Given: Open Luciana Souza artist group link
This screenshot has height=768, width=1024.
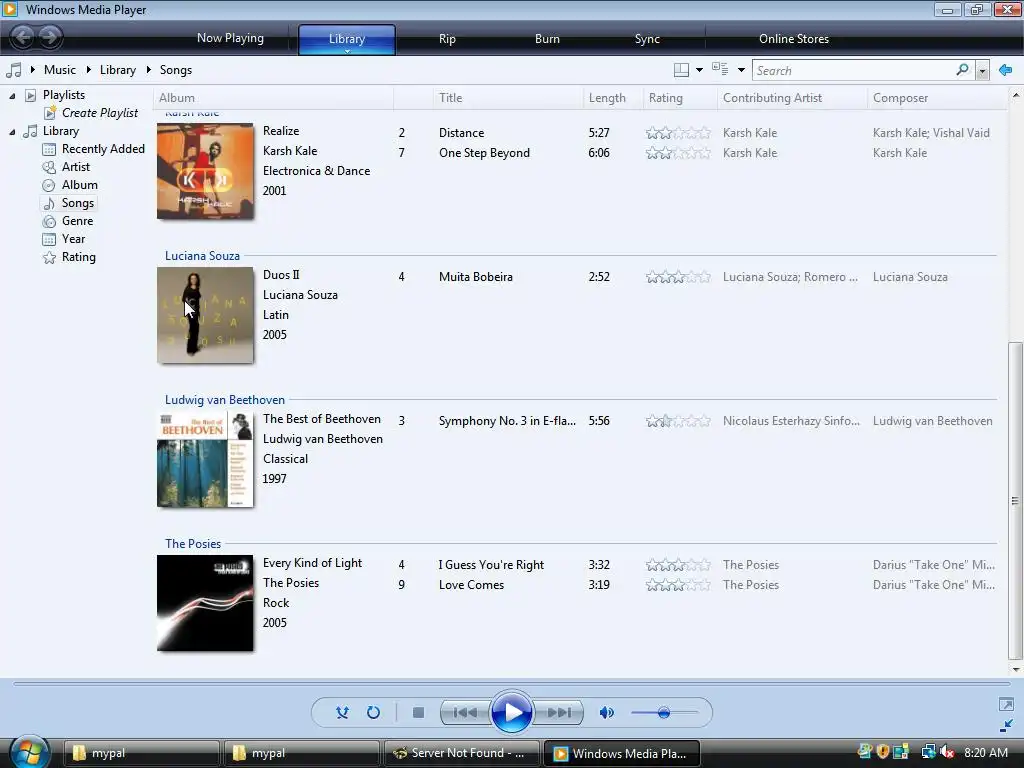Looking at the screenshot, I should tap(202, 256).
